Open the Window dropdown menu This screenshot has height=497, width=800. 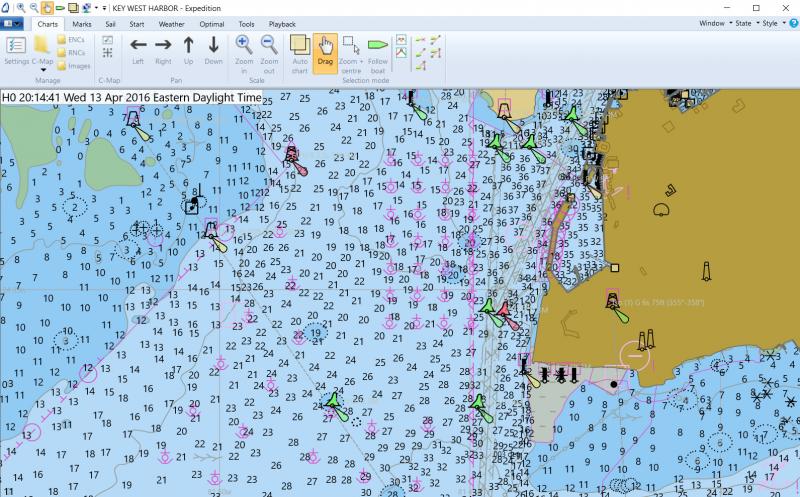pyautogui.click(x=714, y=22)
